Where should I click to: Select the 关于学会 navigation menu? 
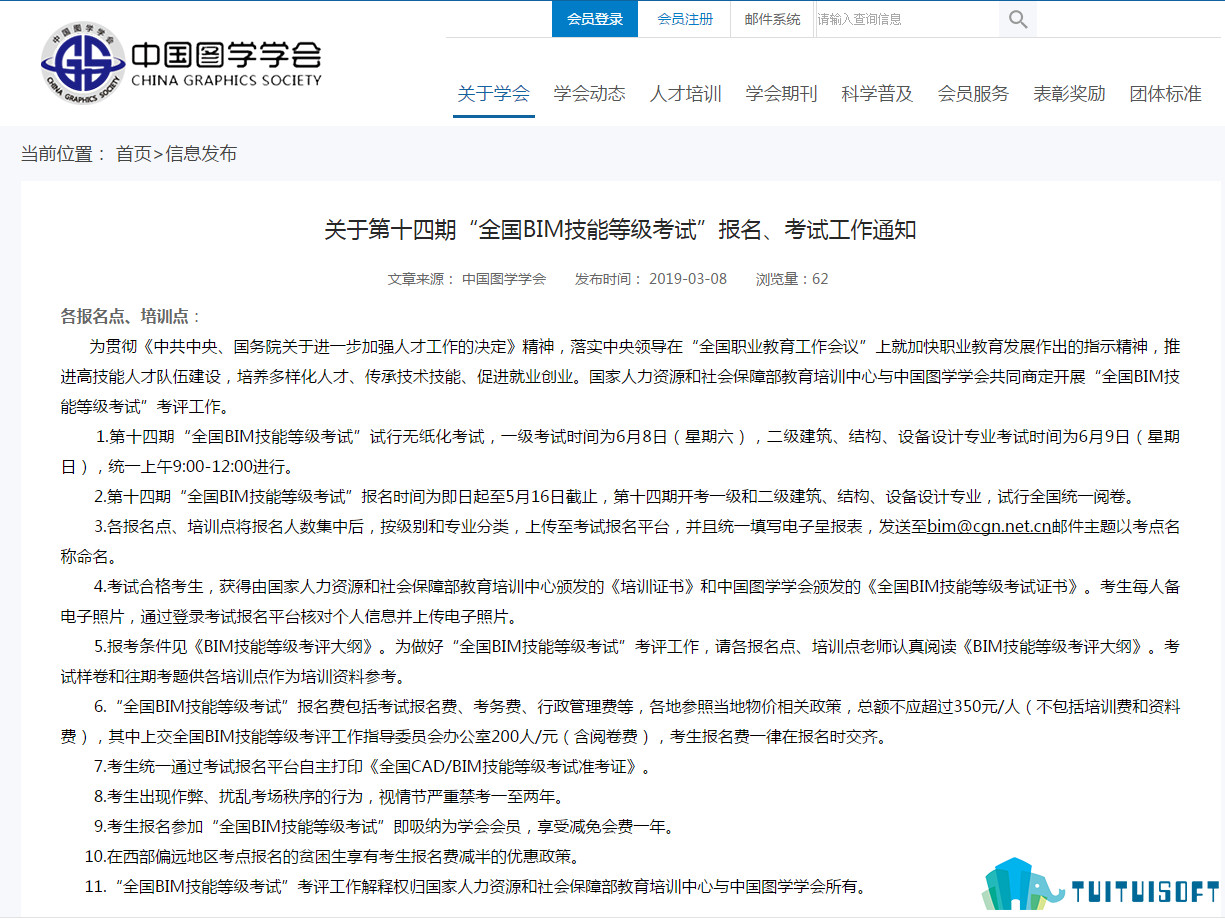pos(493,94)
